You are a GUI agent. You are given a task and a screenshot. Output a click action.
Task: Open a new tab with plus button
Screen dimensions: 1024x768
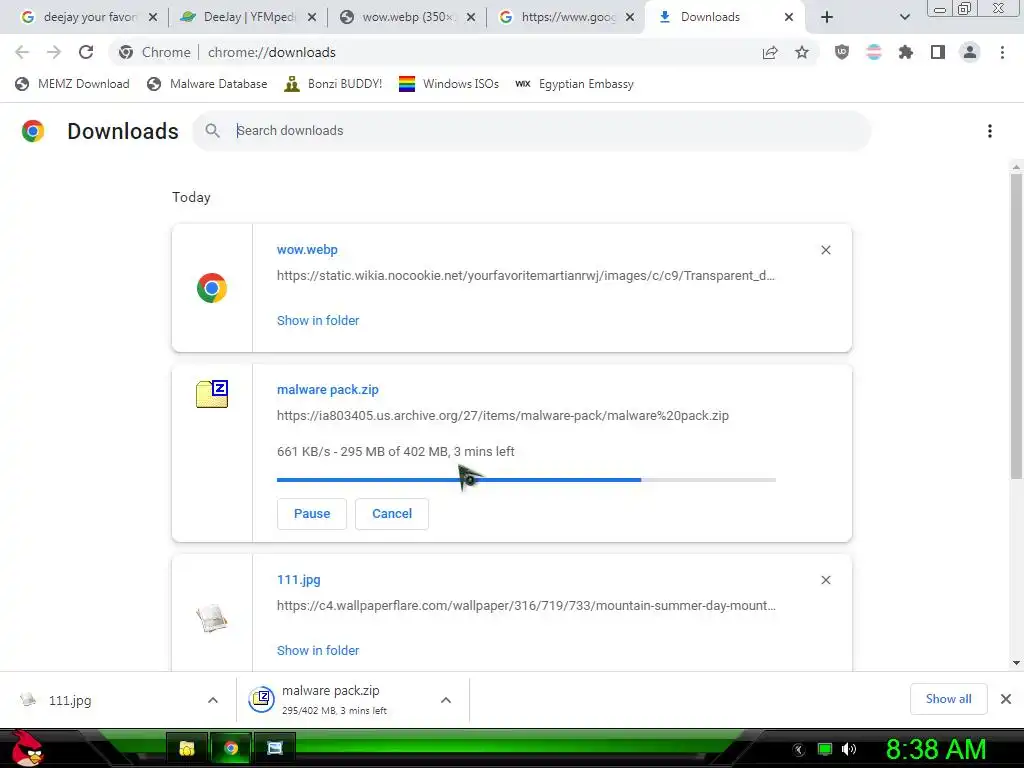click(x=827, y=18)
